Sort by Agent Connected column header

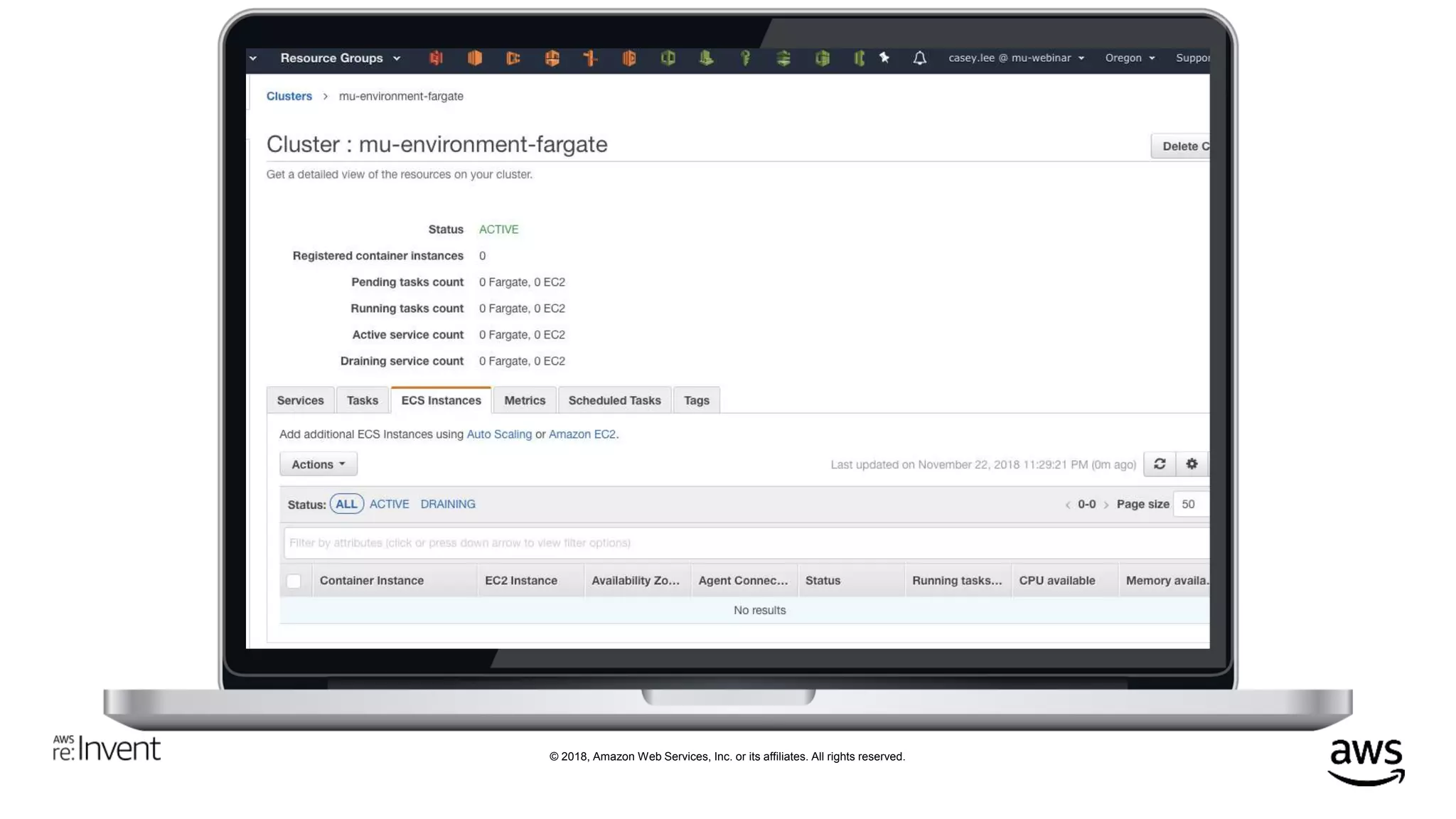pyautogui.click(x=744, y=581)
